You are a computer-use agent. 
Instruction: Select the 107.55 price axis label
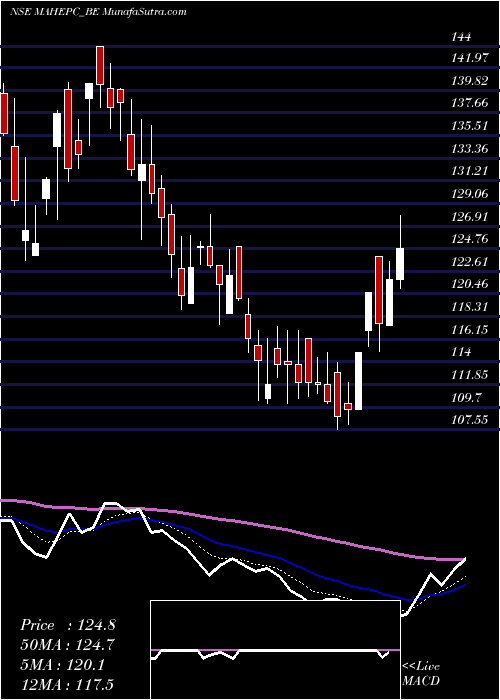(x=471, y=420)
